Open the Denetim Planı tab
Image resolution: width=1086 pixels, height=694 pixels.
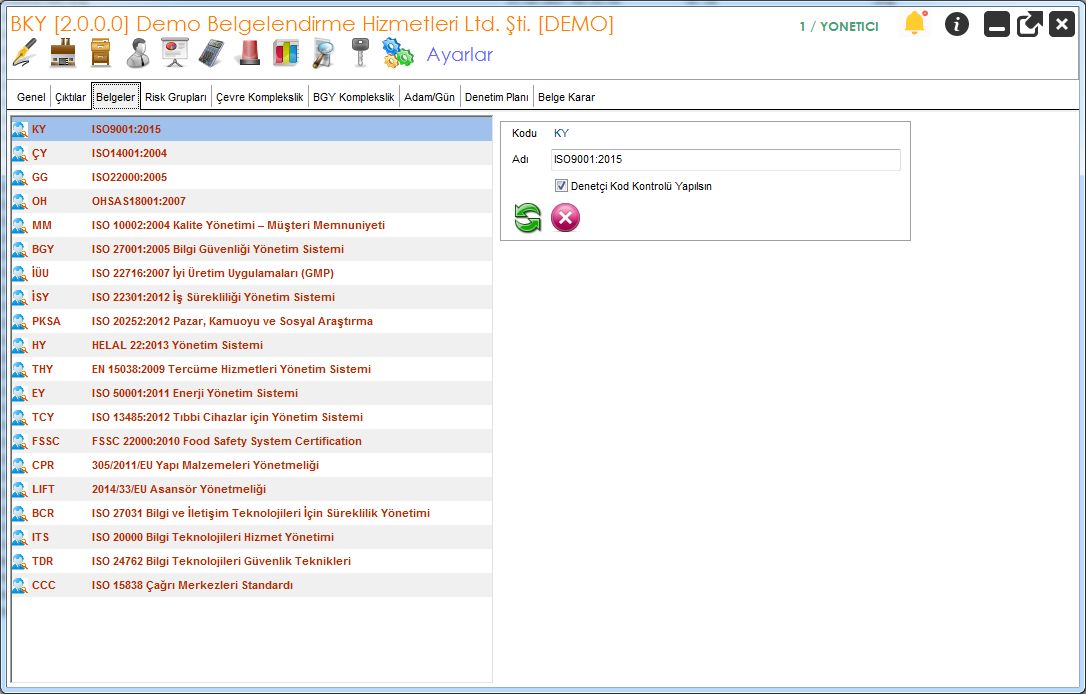pos(497,97)
